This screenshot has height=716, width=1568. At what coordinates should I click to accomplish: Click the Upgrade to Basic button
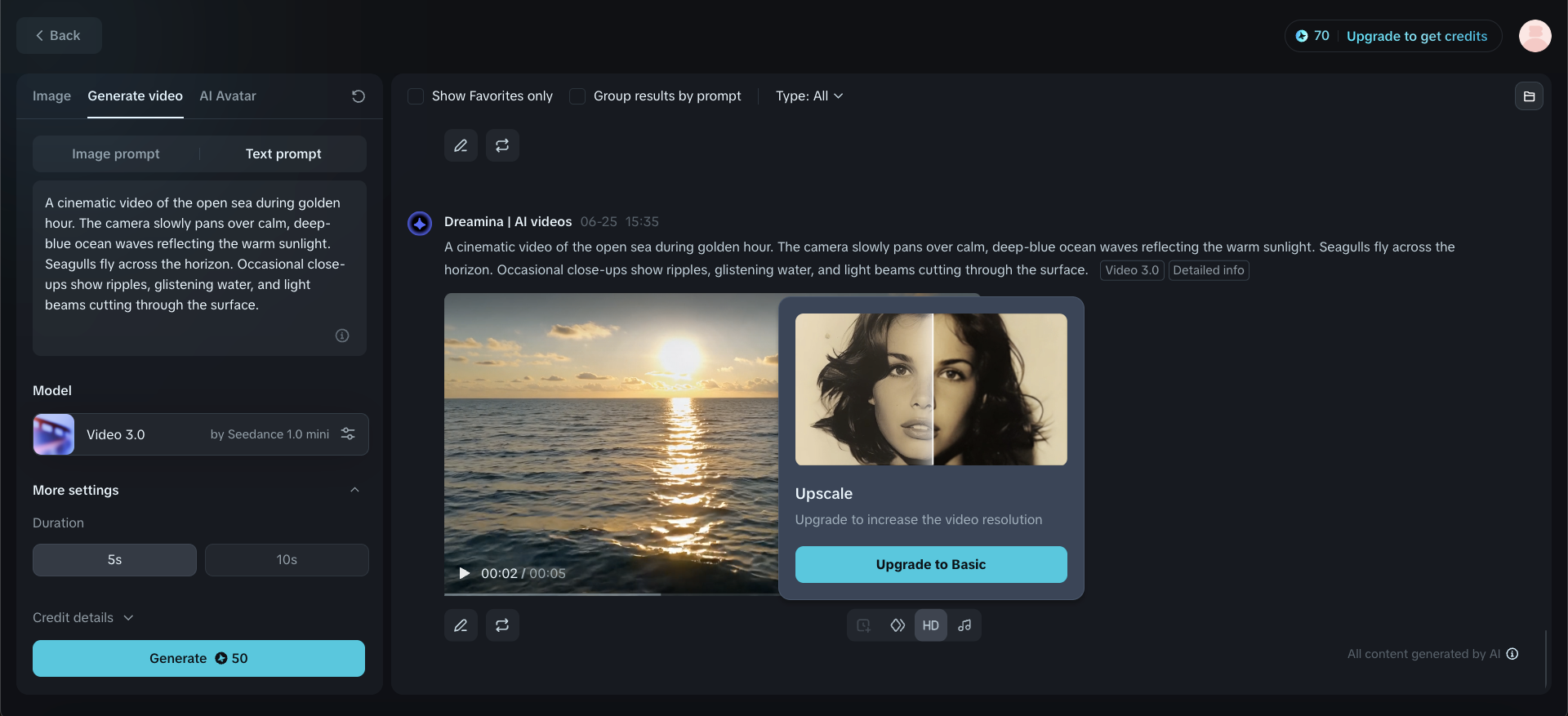coord(931,564)
